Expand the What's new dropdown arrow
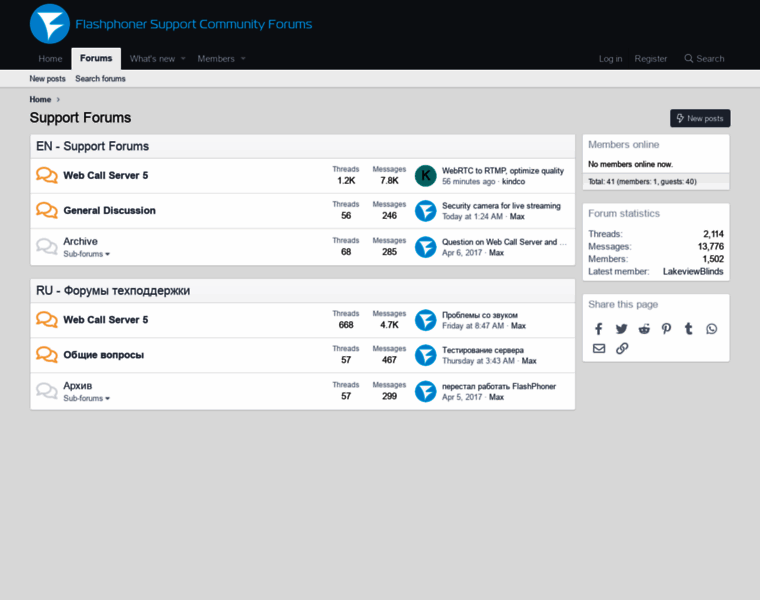760x600 pixels. [183, 59]
